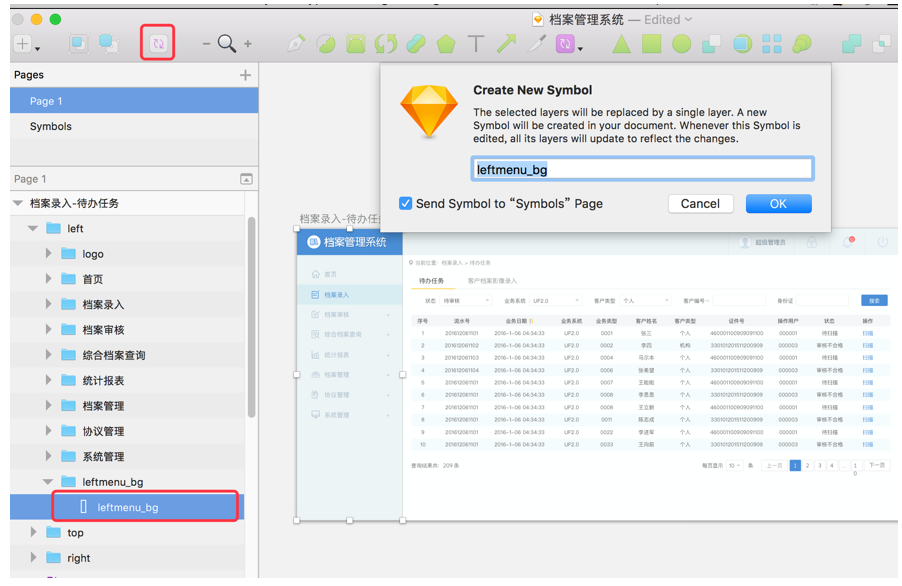Viewport: 902px width, 586px height.
Task: Open the symbol tool dropdown arrow
Action: click(580, 49)
